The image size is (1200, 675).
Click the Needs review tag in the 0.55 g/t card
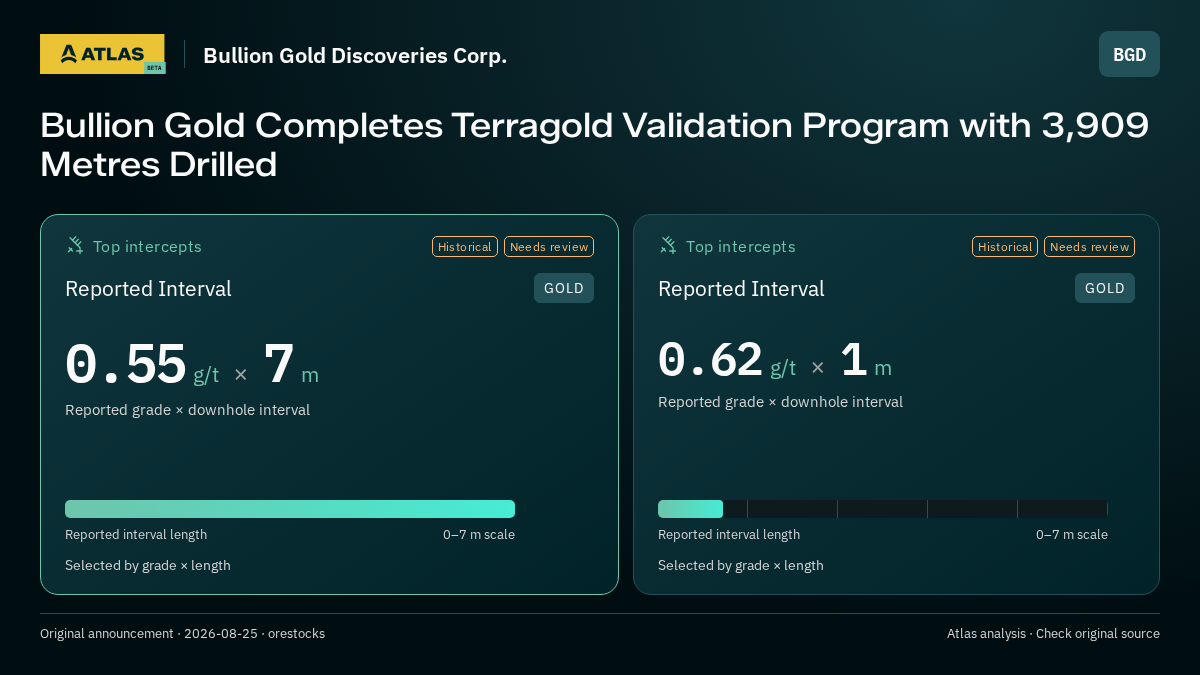[549, 247]
